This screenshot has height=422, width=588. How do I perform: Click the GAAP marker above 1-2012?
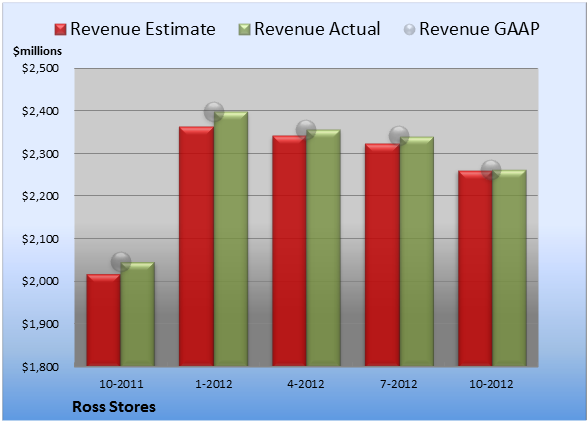(214, 112)
